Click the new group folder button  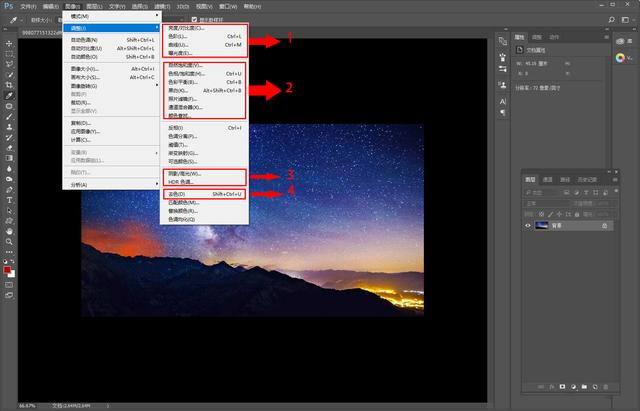(584, 387)
